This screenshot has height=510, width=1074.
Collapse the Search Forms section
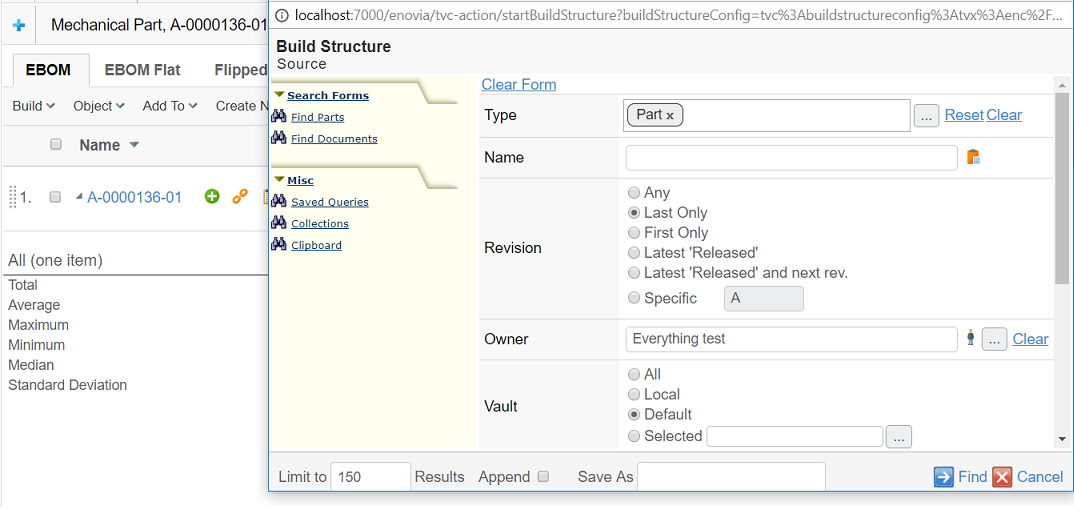pos(280,95)
